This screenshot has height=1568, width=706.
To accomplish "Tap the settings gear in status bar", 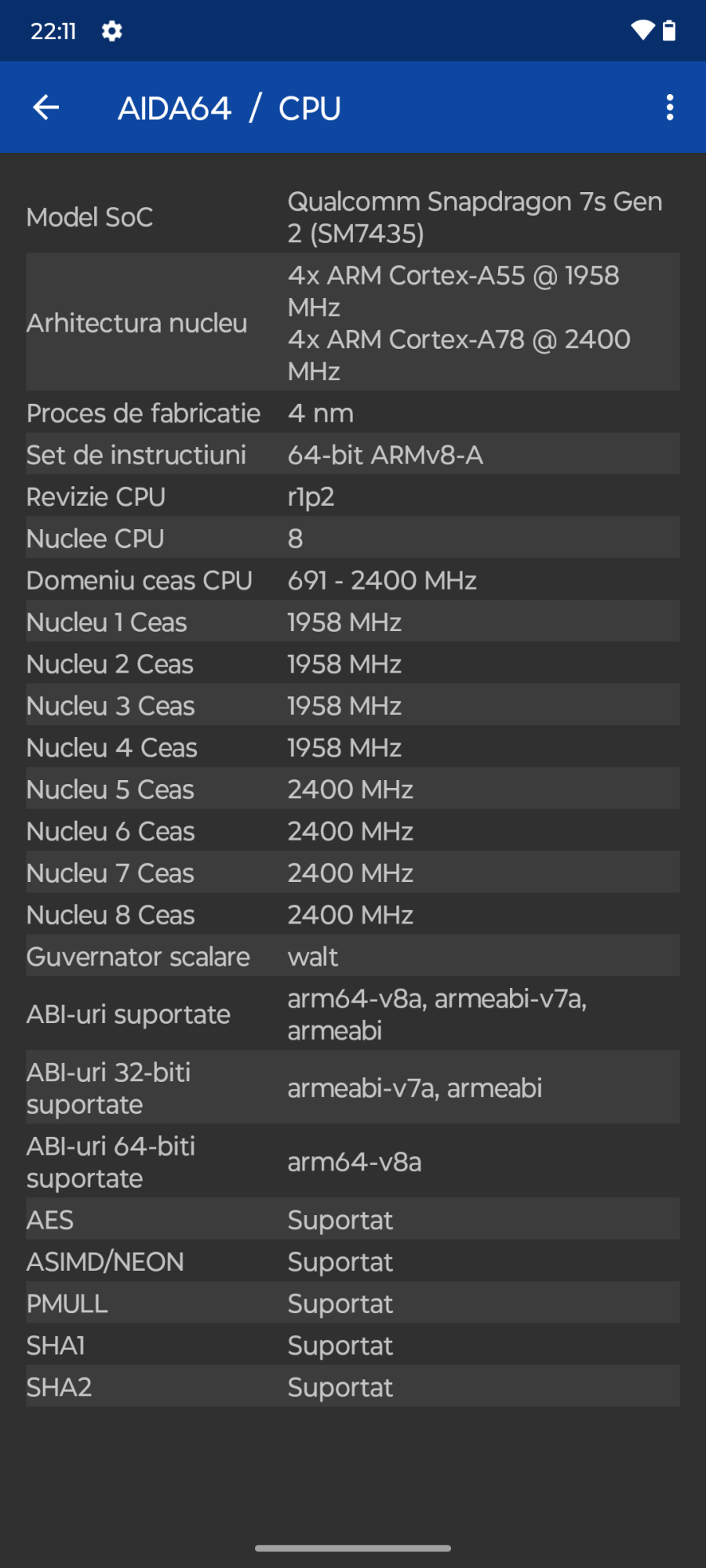I will click(x=112, y=31).
